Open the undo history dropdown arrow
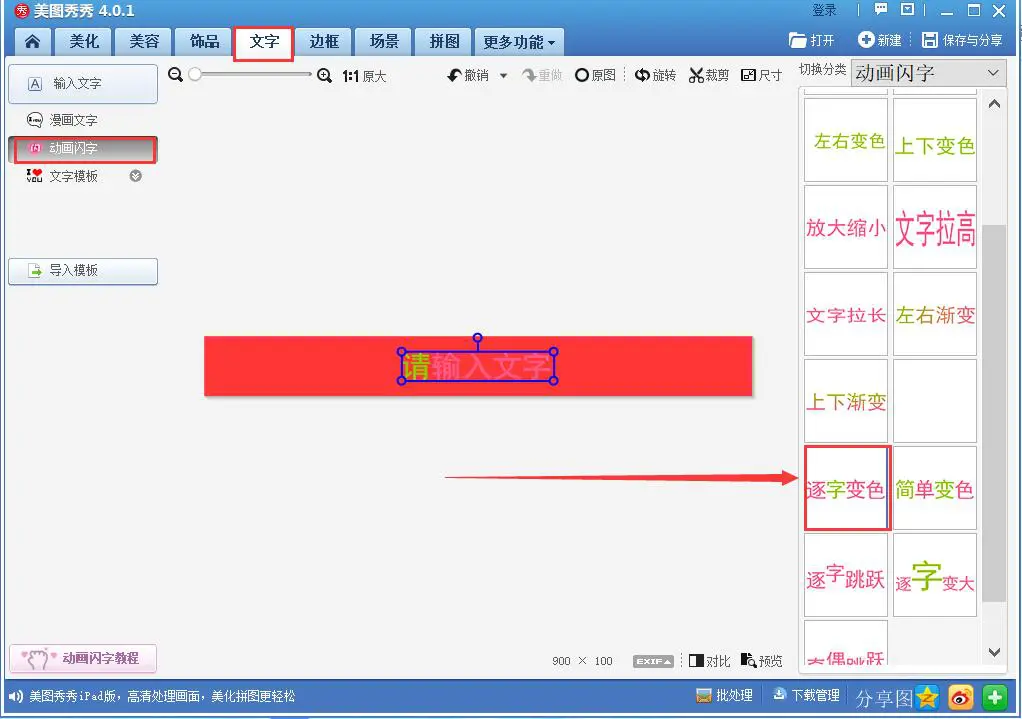This screenshot has height=719, width=1022. click(503, 76)
